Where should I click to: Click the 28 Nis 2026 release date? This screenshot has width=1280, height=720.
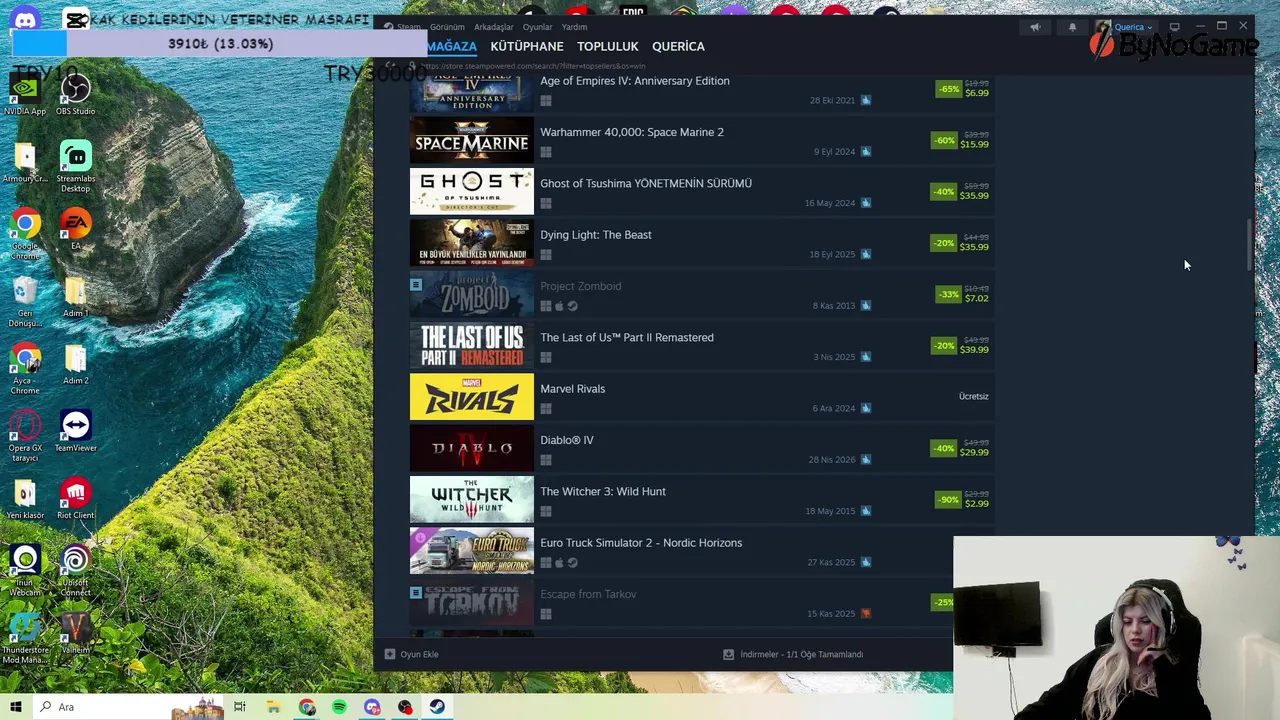point(833,460)
